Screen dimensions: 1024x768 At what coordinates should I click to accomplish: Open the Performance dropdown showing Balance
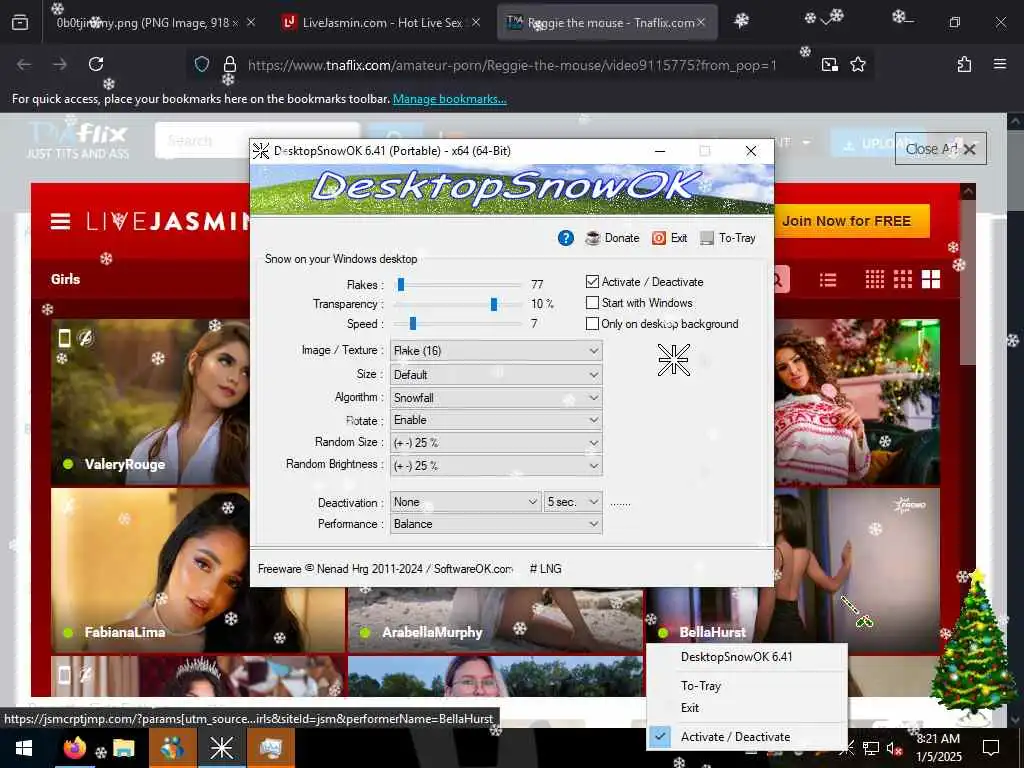(x=496, y=524)
